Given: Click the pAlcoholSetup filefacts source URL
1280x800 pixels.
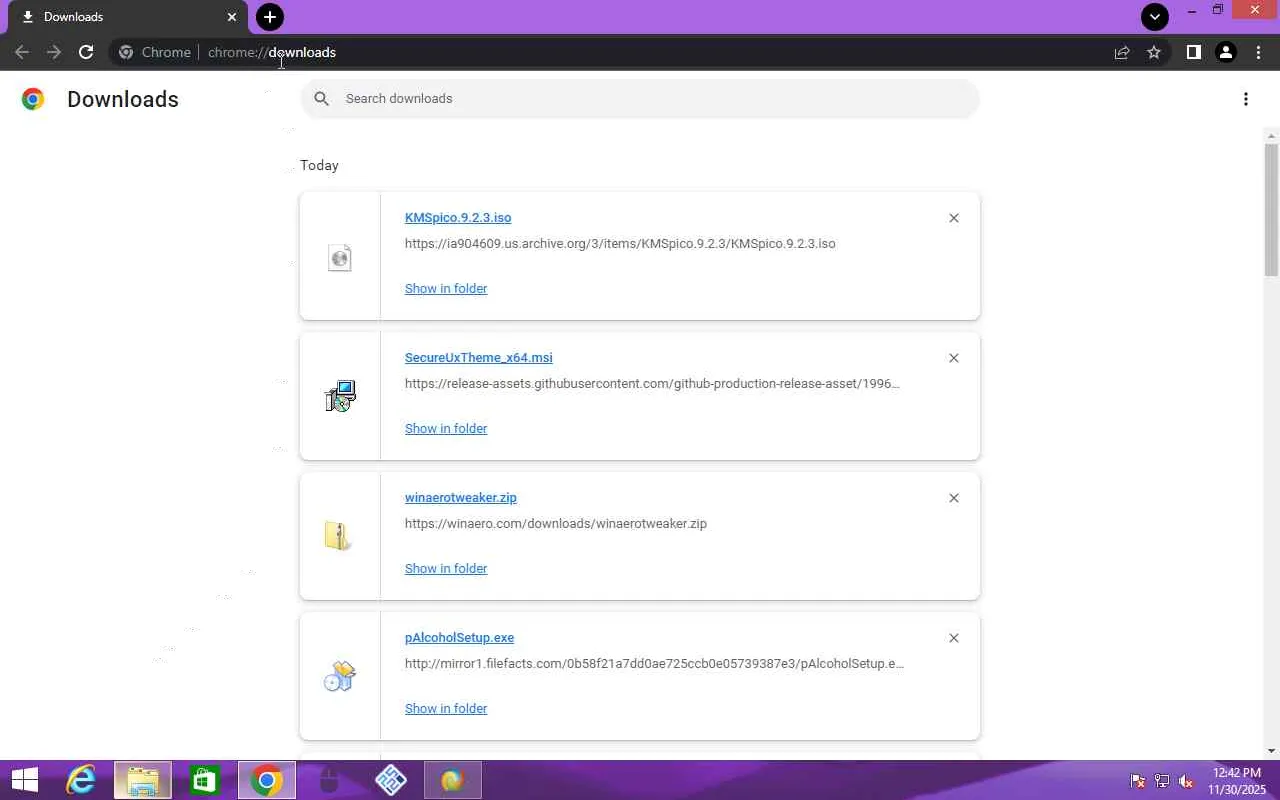Looking at the screenshot, I should (x=654, y=664).
